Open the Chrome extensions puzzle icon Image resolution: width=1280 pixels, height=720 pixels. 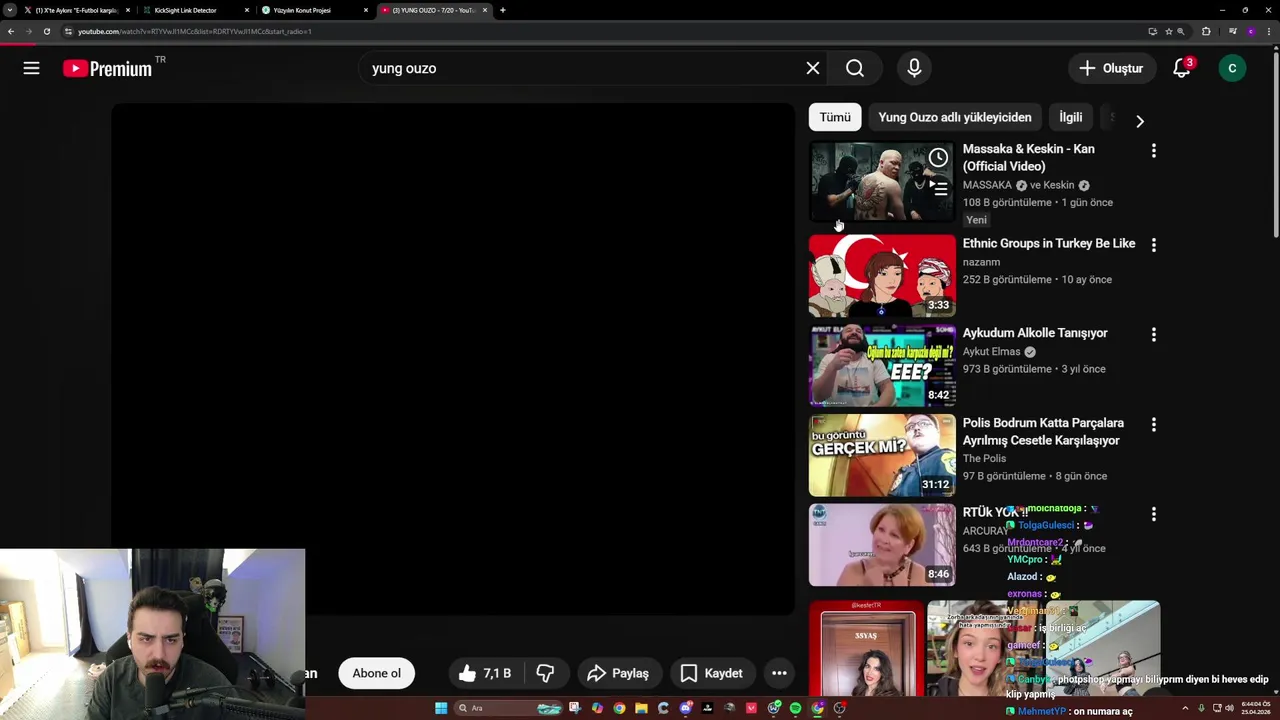1206,31
